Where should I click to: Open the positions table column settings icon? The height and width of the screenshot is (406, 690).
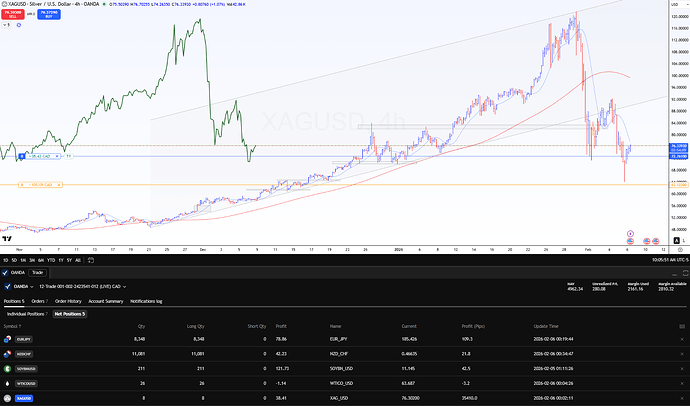[682, 326]
